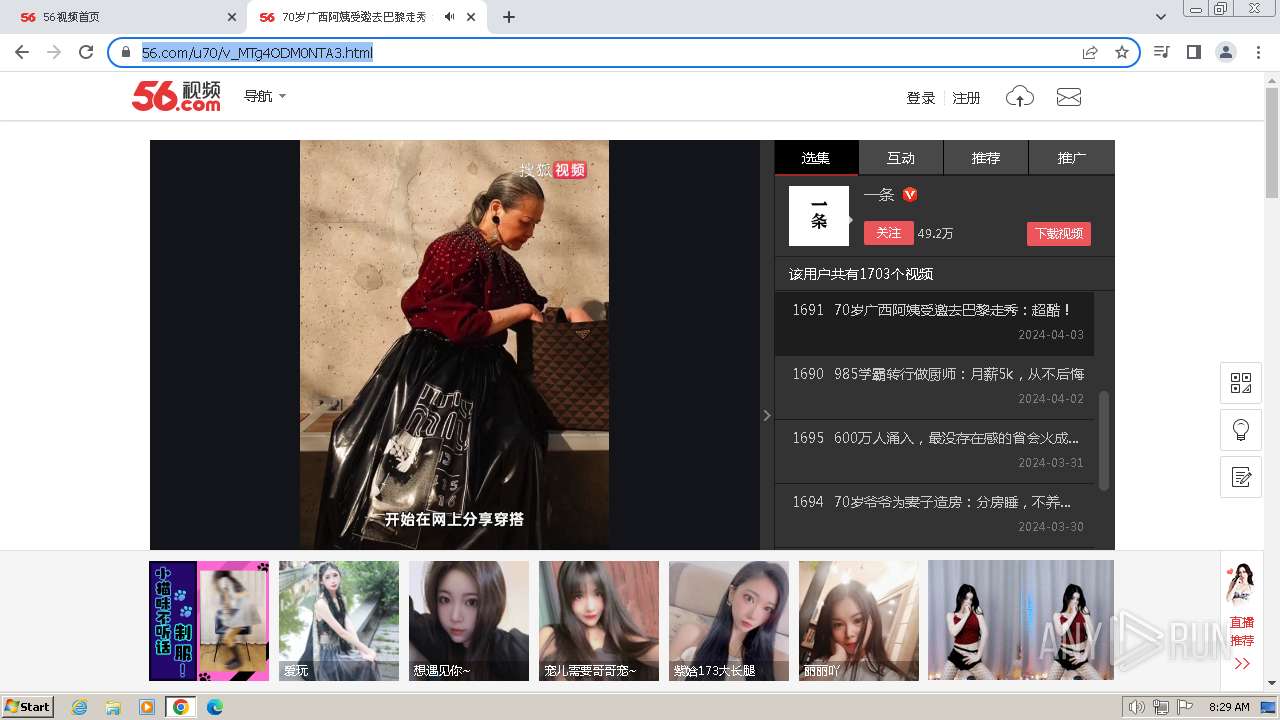Open the 丽丽吖 live thumbnail

point(859,621)
